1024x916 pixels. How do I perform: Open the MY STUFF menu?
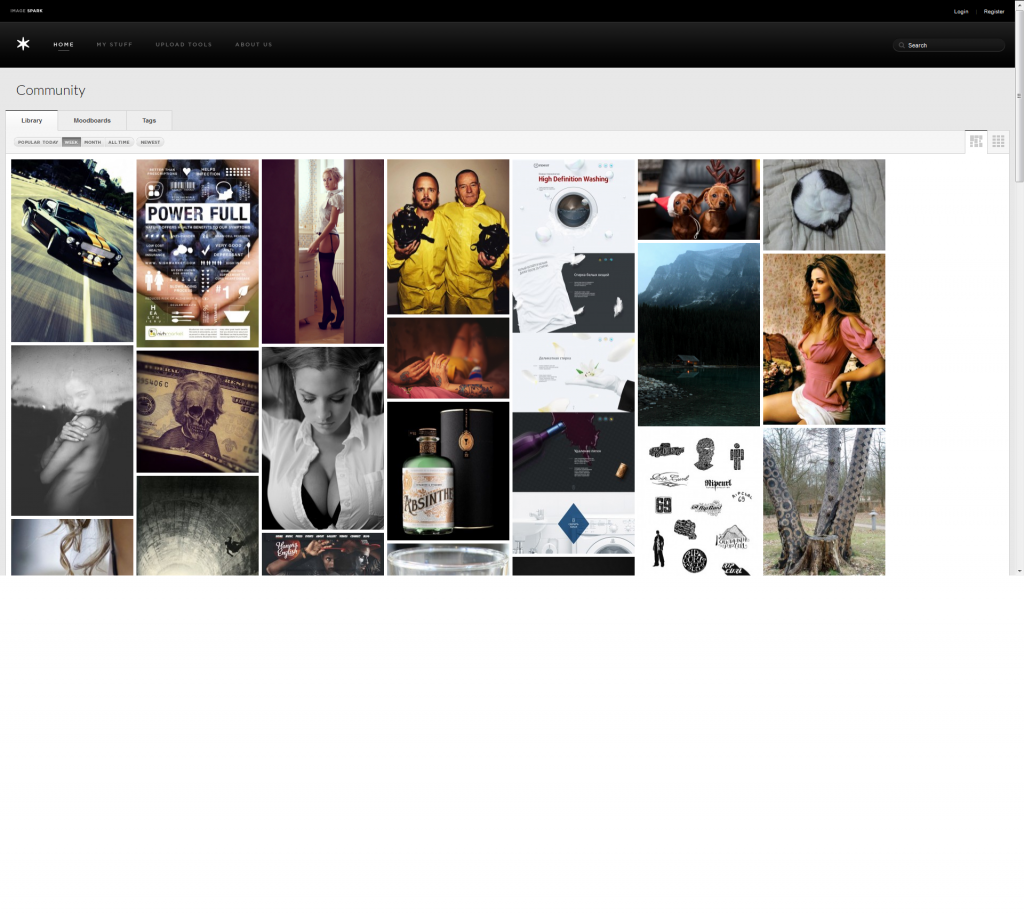coord(114,44)
